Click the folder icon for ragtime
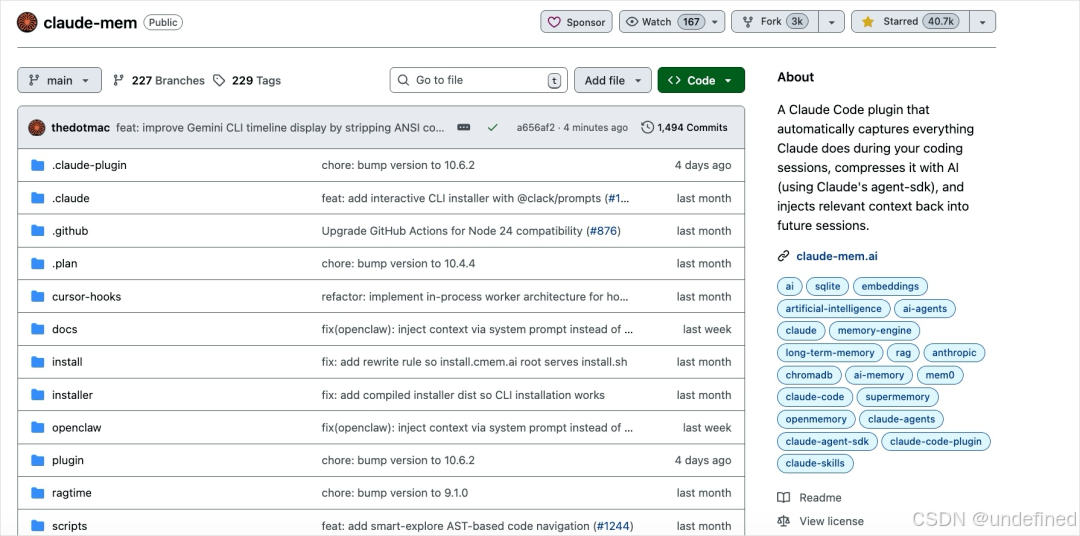Screen dimensions: 1080x536 [x=38, y=493]
